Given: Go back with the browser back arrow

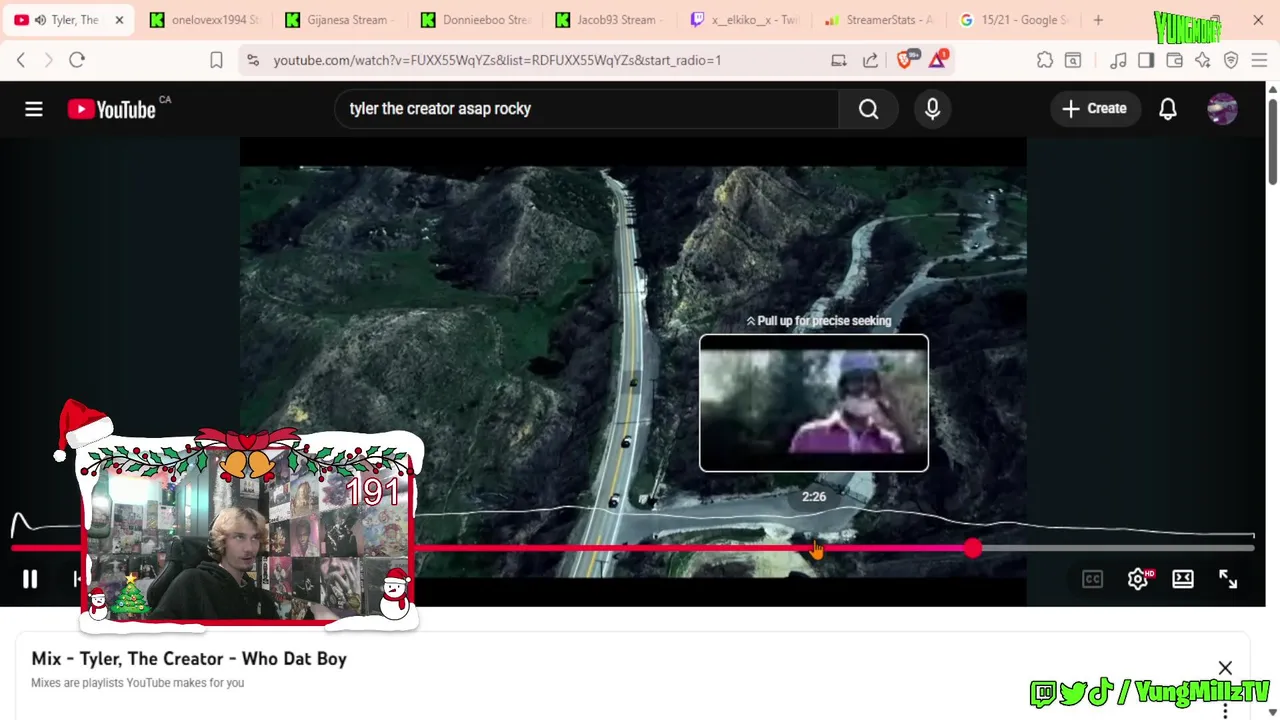Looking at the screenshot, I should click(x=21, y=60).
